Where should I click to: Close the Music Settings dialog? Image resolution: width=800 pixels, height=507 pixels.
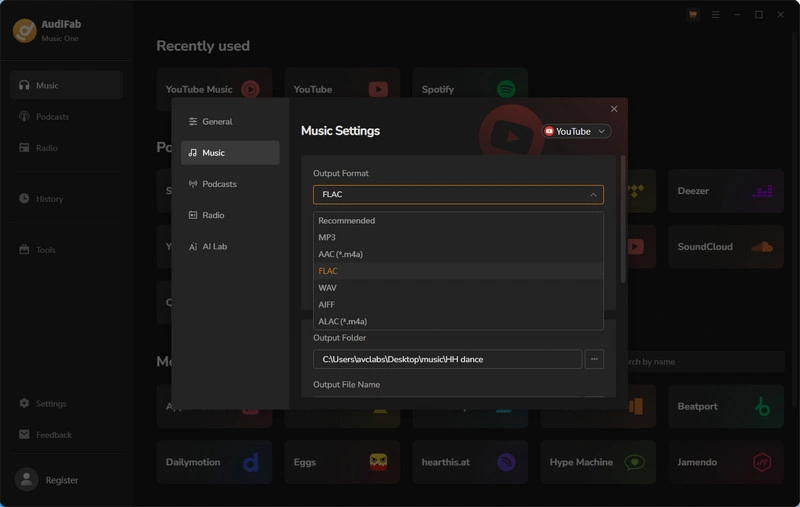[x=614, y=109]
